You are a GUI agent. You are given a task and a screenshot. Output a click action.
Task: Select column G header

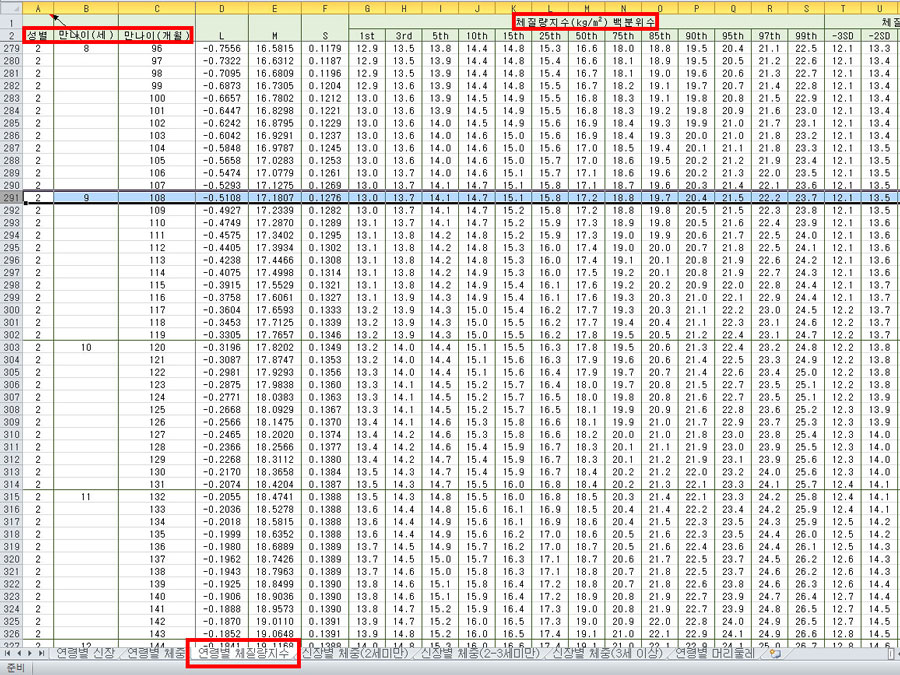(367, 8)
